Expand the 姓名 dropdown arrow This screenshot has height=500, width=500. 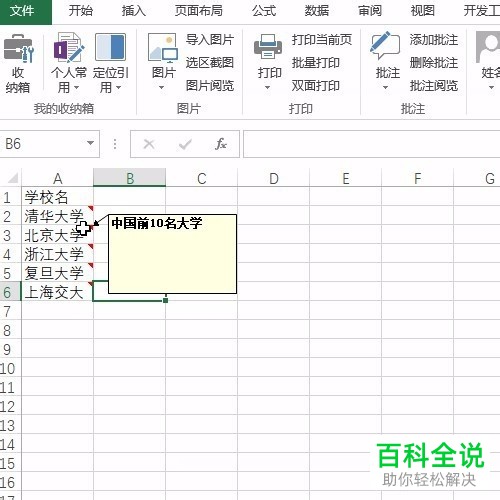pos(491,88)
